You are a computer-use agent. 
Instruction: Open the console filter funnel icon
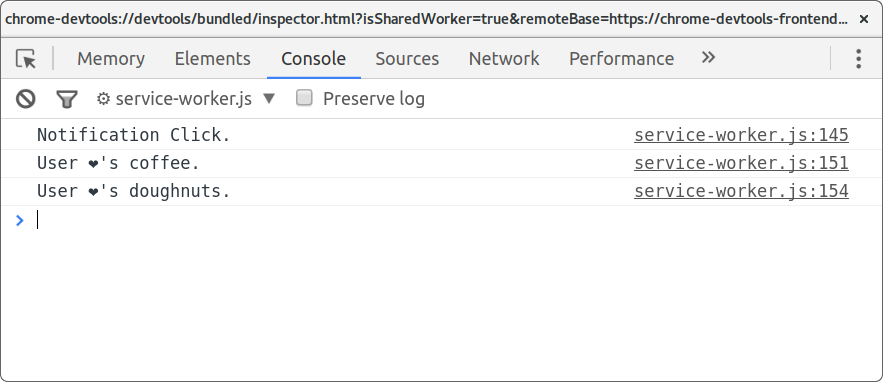(x=66, y=100)
